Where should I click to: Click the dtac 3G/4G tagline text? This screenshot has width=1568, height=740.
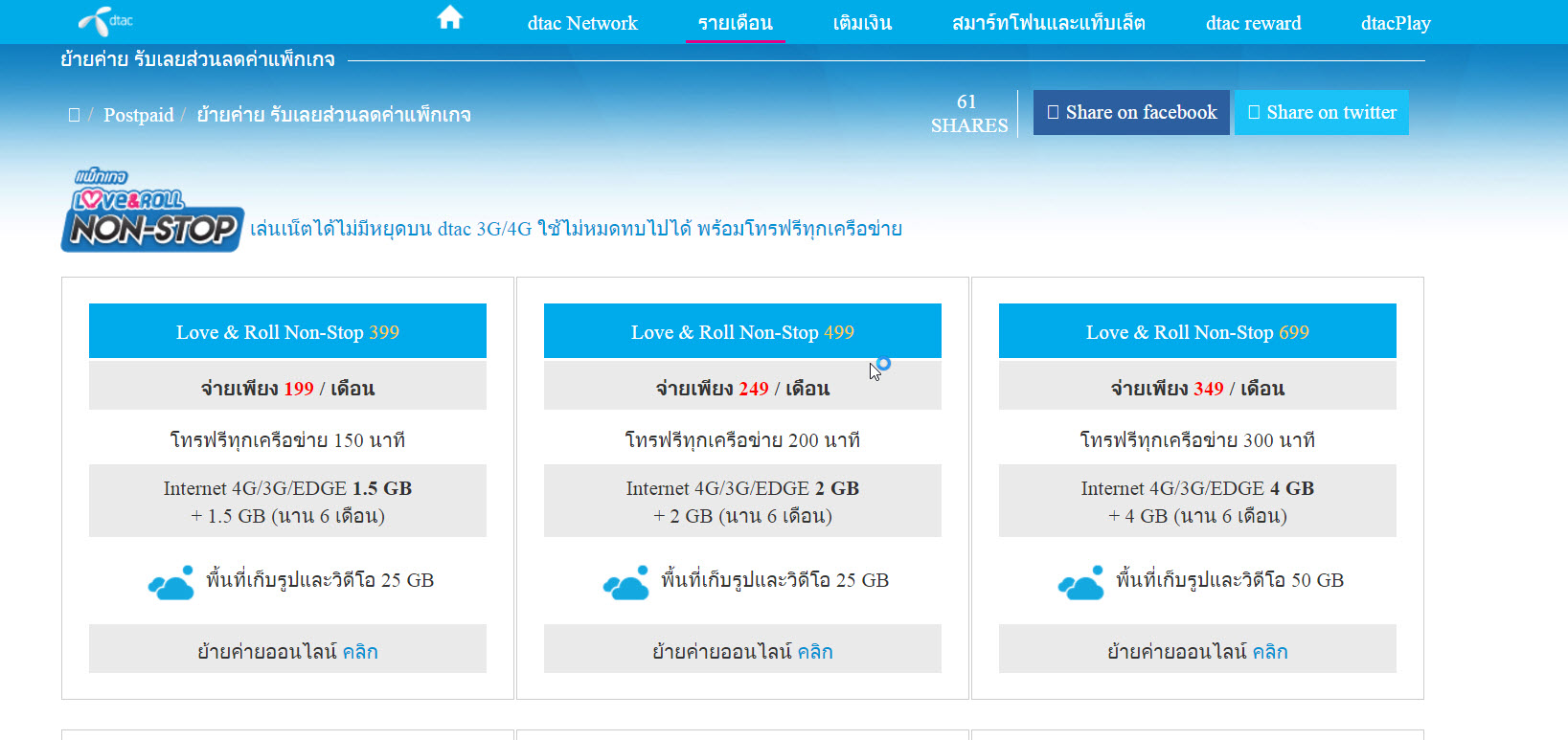pos(576,228)
